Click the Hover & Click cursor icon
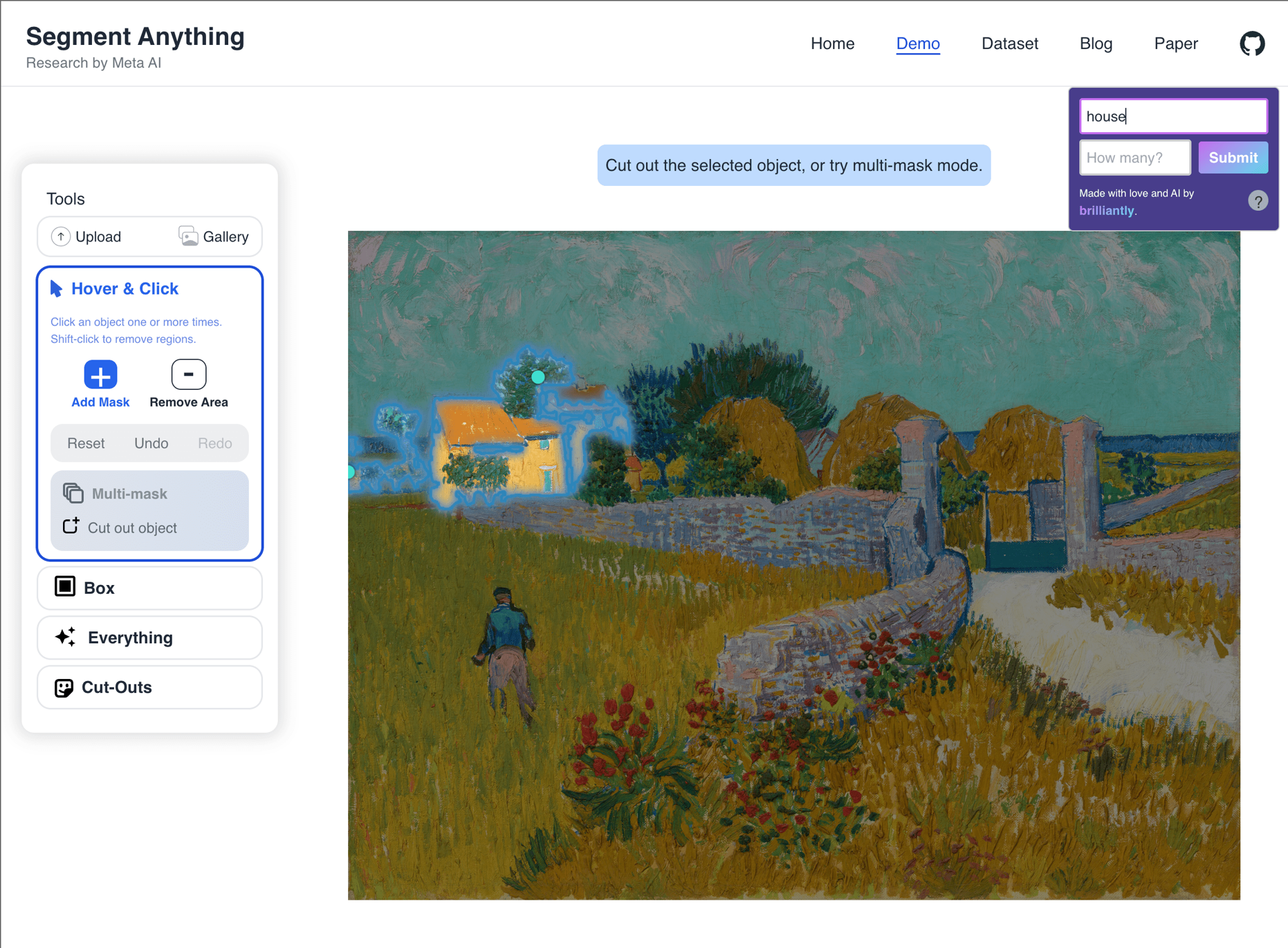This screenshot has width=1288, height=948. 56,289
